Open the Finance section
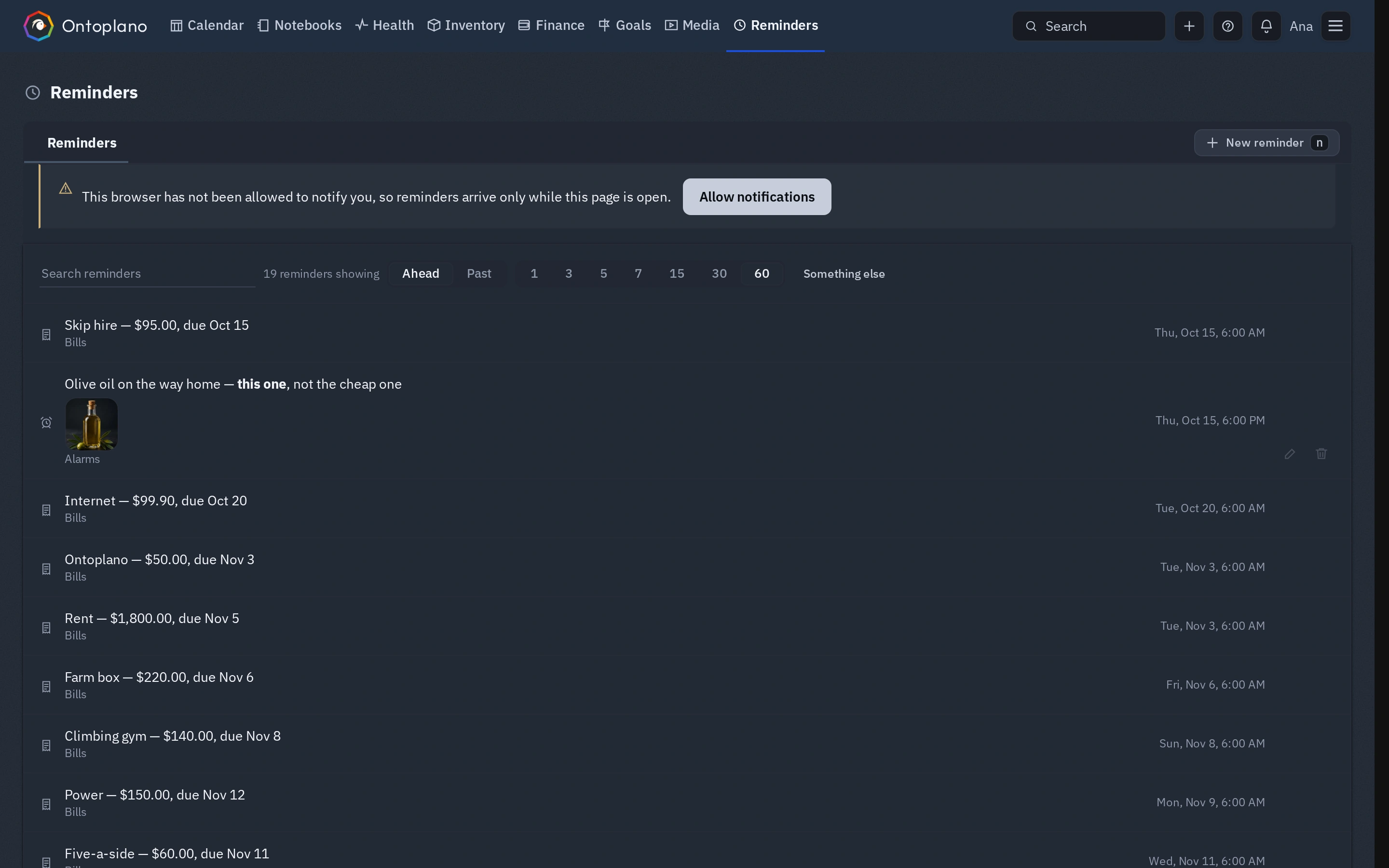 pos(551,26)
